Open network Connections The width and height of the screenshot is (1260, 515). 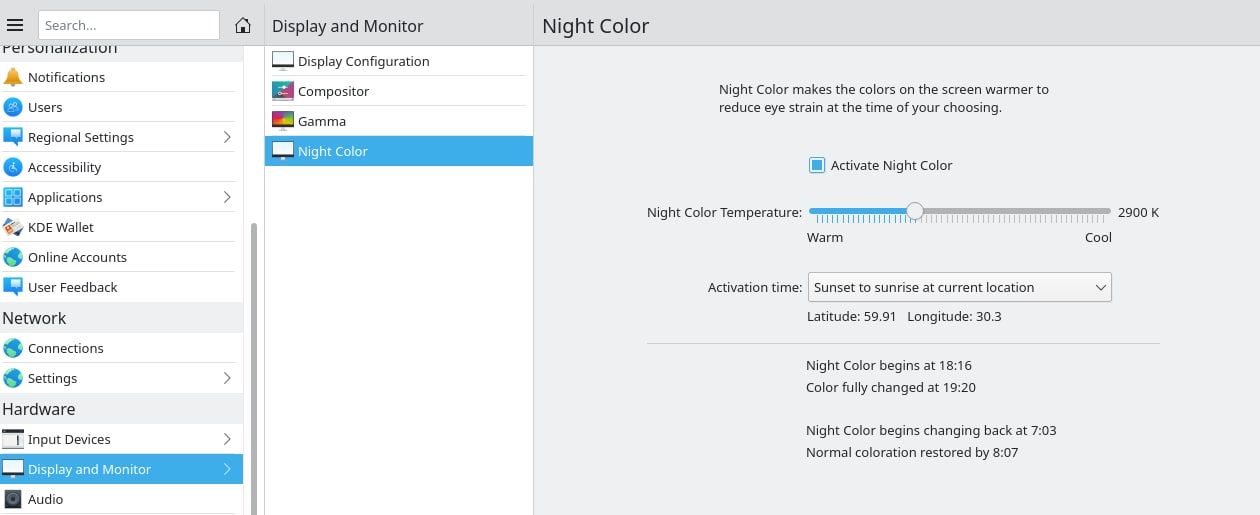121,348
